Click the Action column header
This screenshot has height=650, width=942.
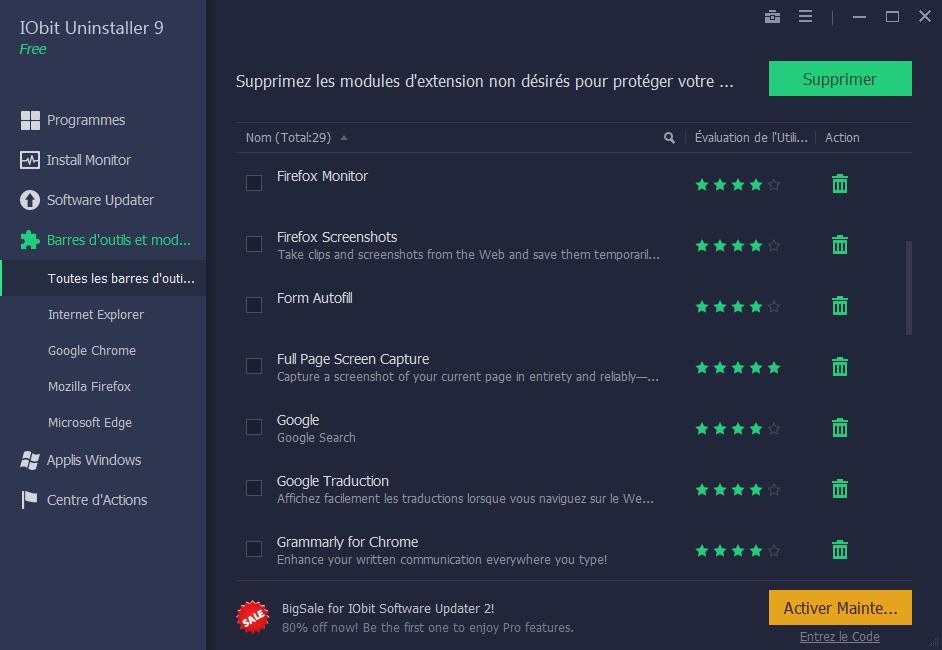[842, 138]
